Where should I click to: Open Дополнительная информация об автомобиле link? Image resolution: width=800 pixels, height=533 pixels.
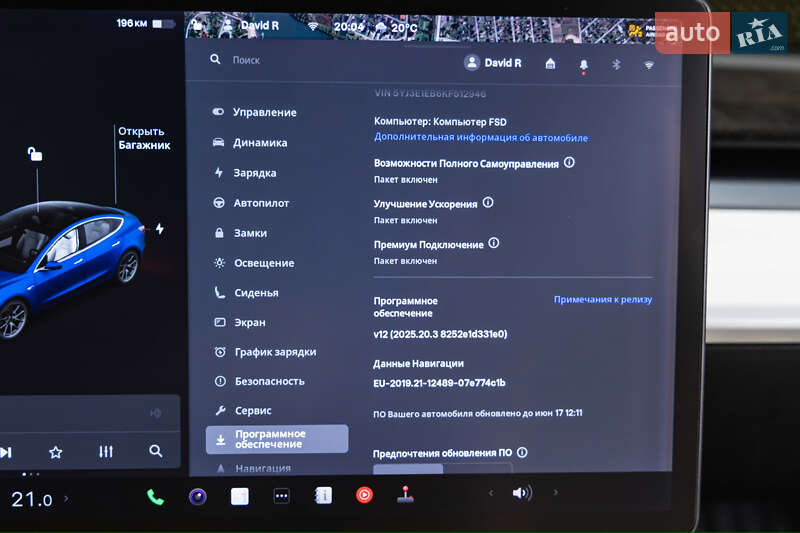point(481,137)
